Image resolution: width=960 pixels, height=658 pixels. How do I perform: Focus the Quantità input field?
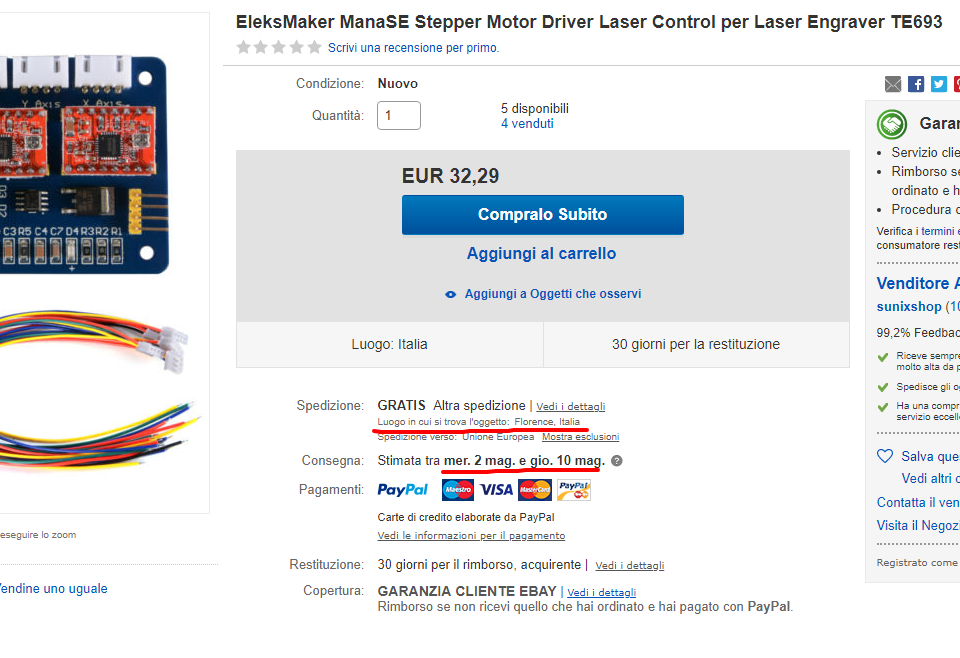click(399, 116)
